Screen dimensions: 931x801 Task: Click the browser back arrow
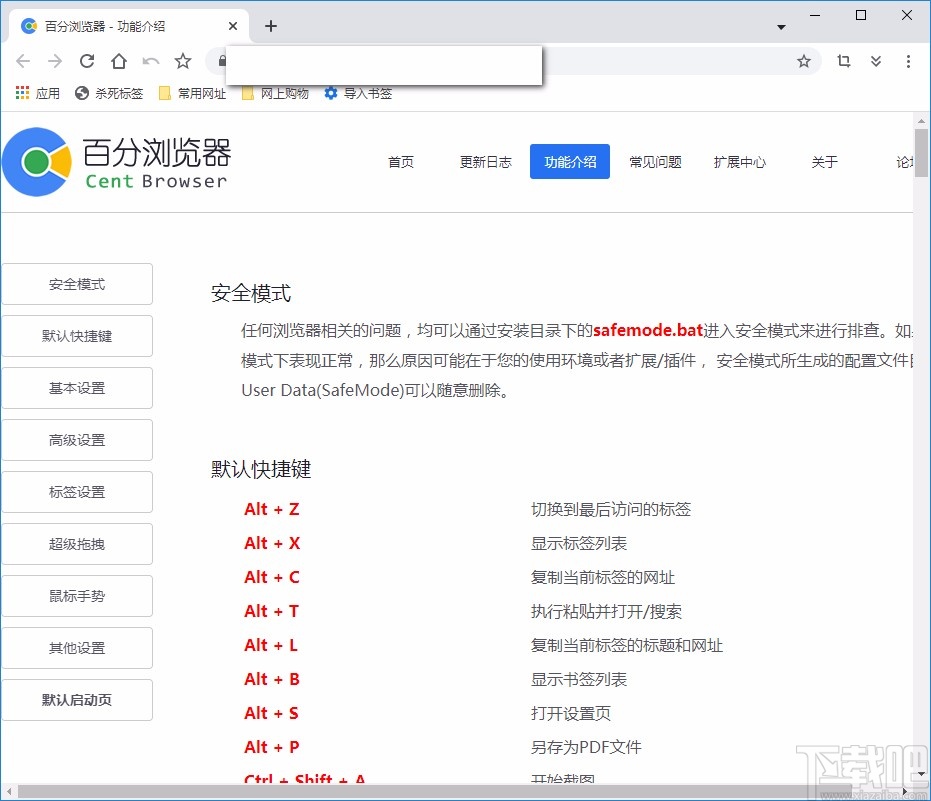[23, 61]
